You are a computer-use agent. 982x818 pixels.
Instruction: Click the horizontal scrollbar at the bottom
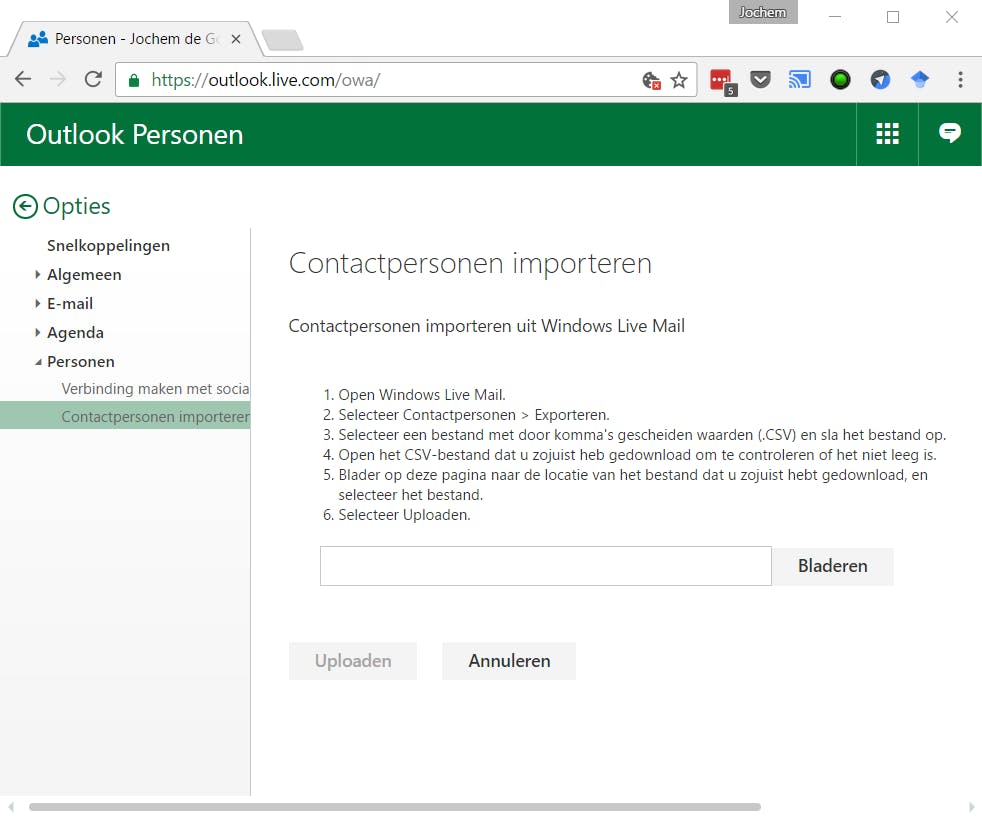point(395,806)
